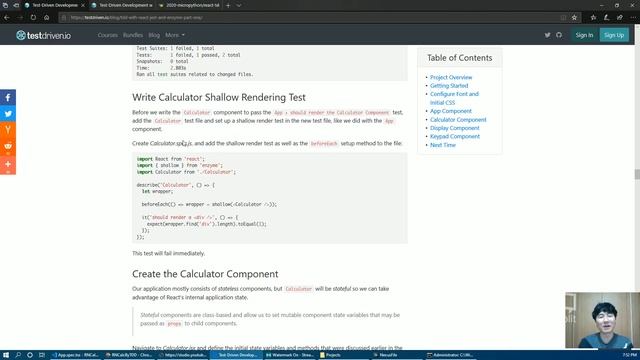
Task: Click the webcam video thumbnail
Action: [602, 320]
